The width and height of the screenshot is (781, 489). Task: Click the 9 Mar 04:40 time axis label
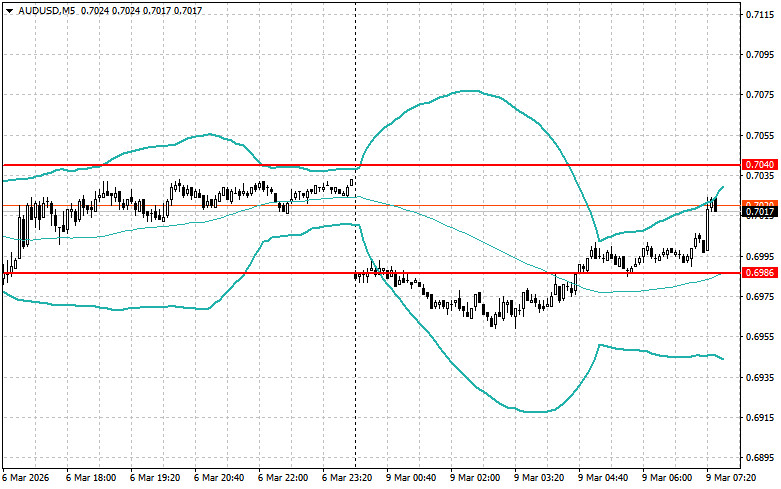point(603,478)
